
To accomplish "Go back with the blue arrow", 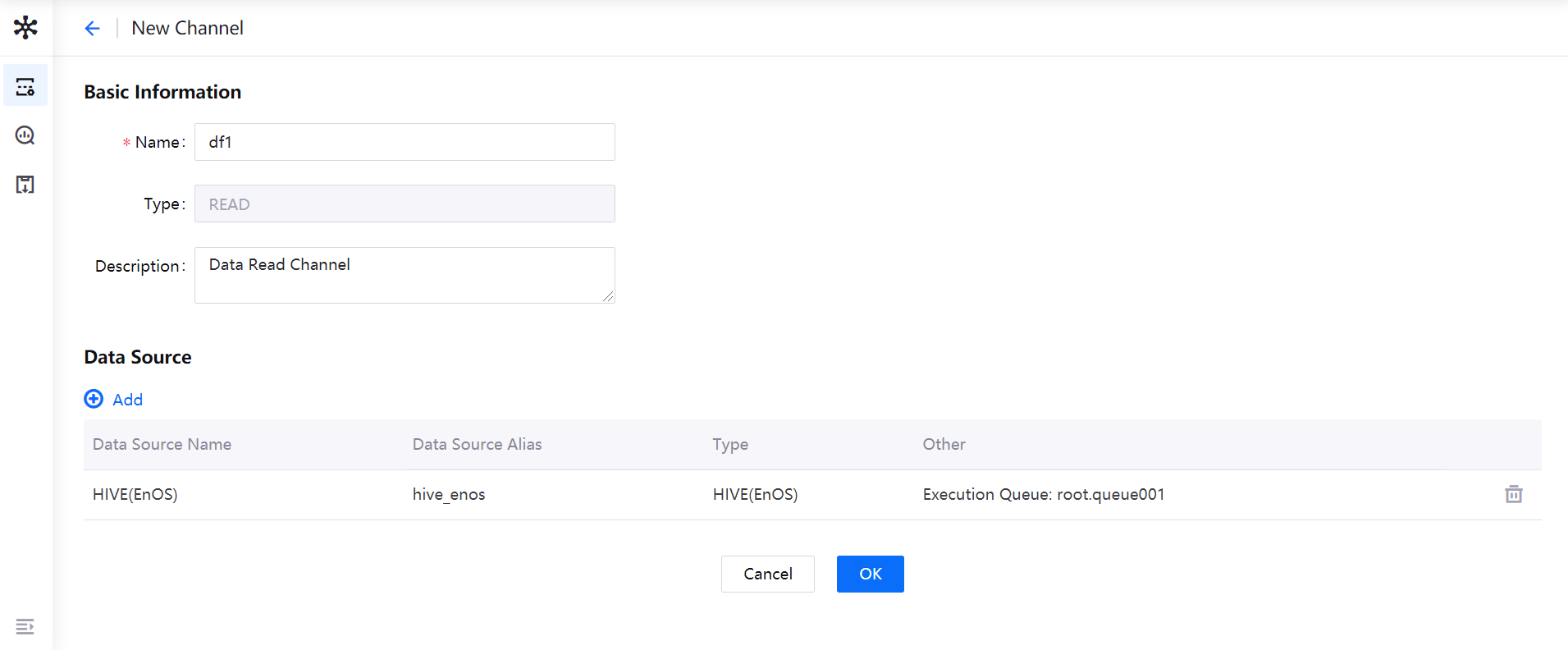I will tap(92, 28).
